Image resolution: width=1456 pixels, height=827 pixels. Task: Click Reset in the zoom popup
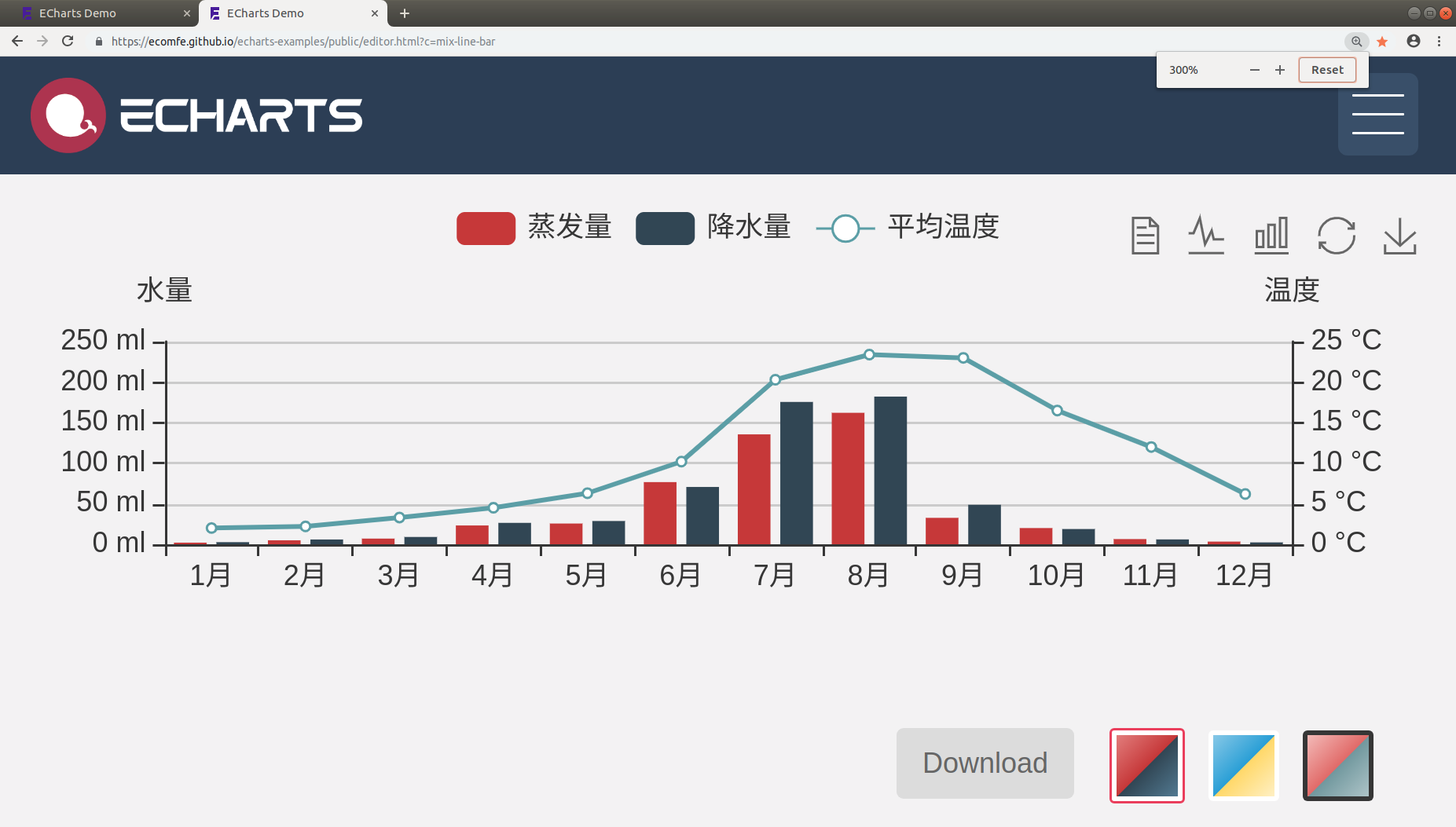(1326, 69)
